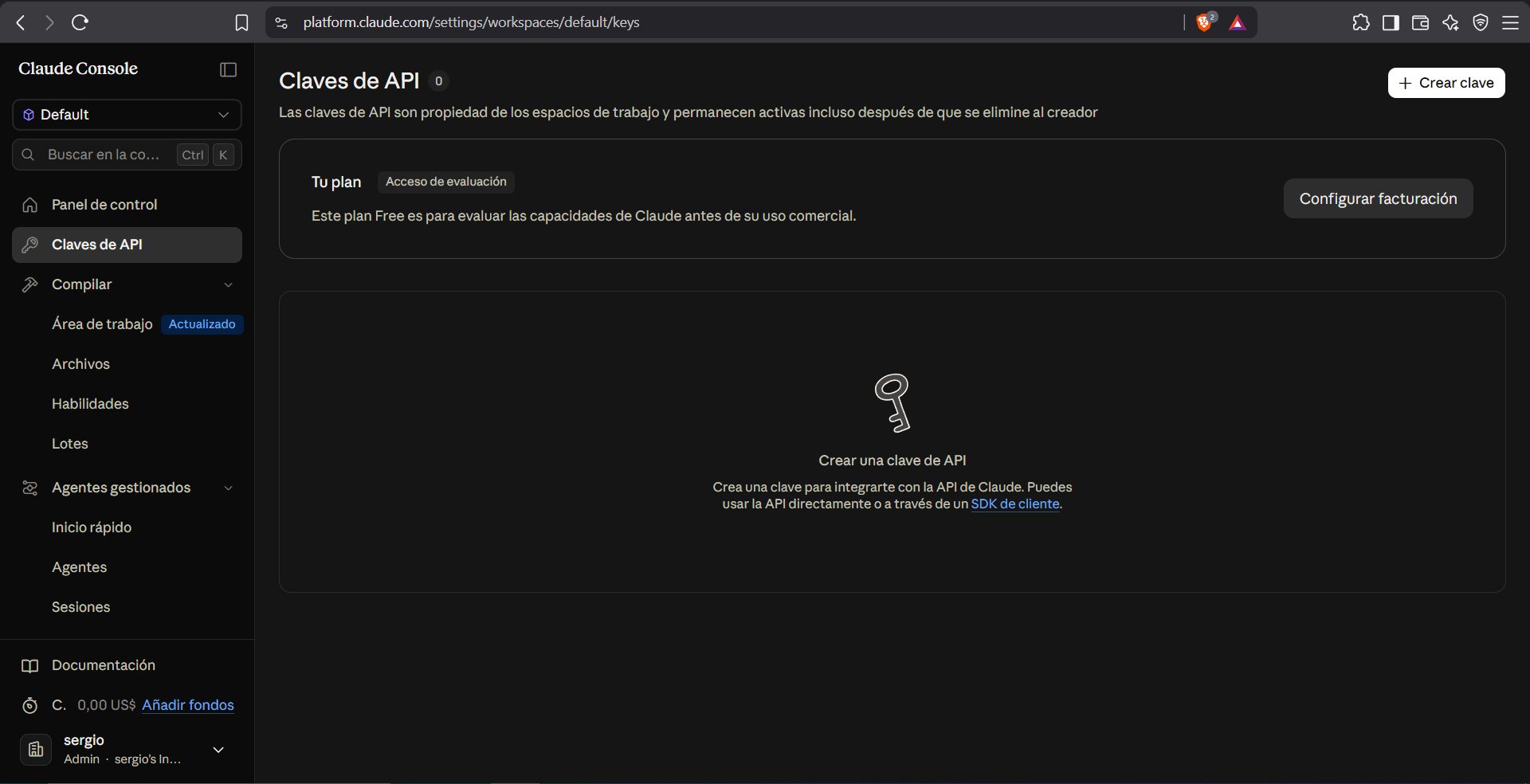Open the Brave VPN shield icon

coord(1481,22)
